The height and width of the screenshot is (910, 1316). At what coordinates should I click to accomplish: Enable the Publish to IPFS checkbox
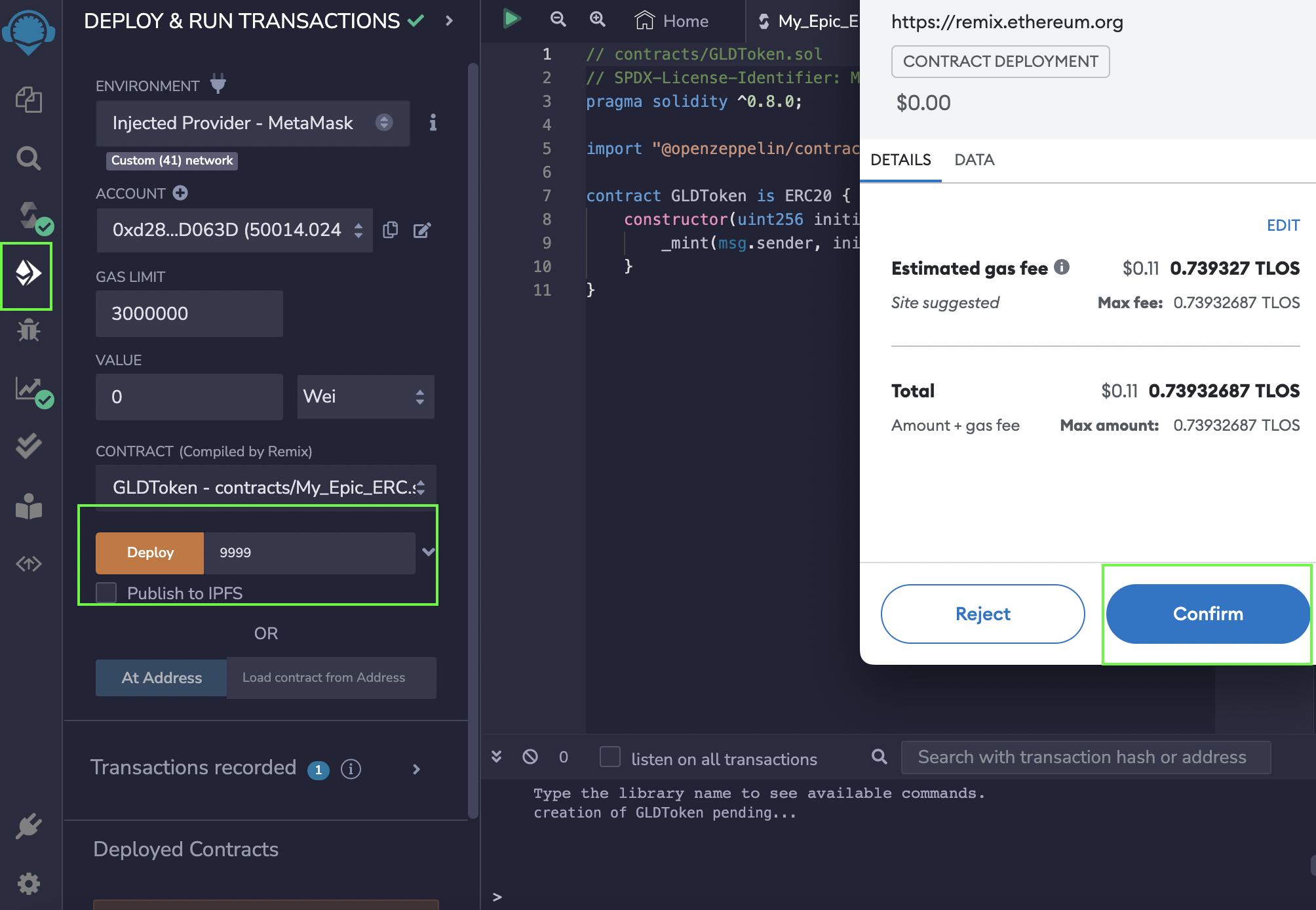coord(106,593)
